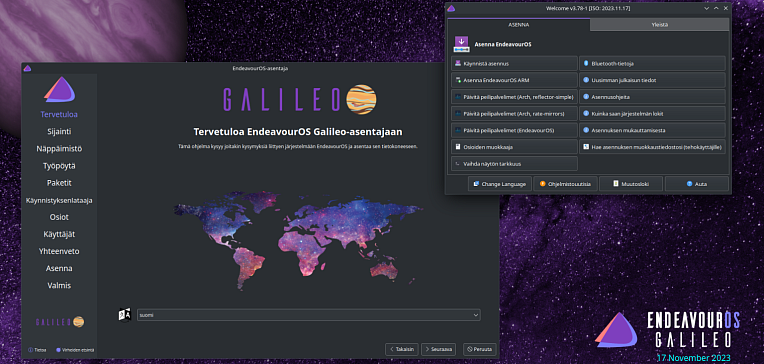Click the language translation icon beside suomi
Viewport: 764px width, 364px height.
point(125,315)
